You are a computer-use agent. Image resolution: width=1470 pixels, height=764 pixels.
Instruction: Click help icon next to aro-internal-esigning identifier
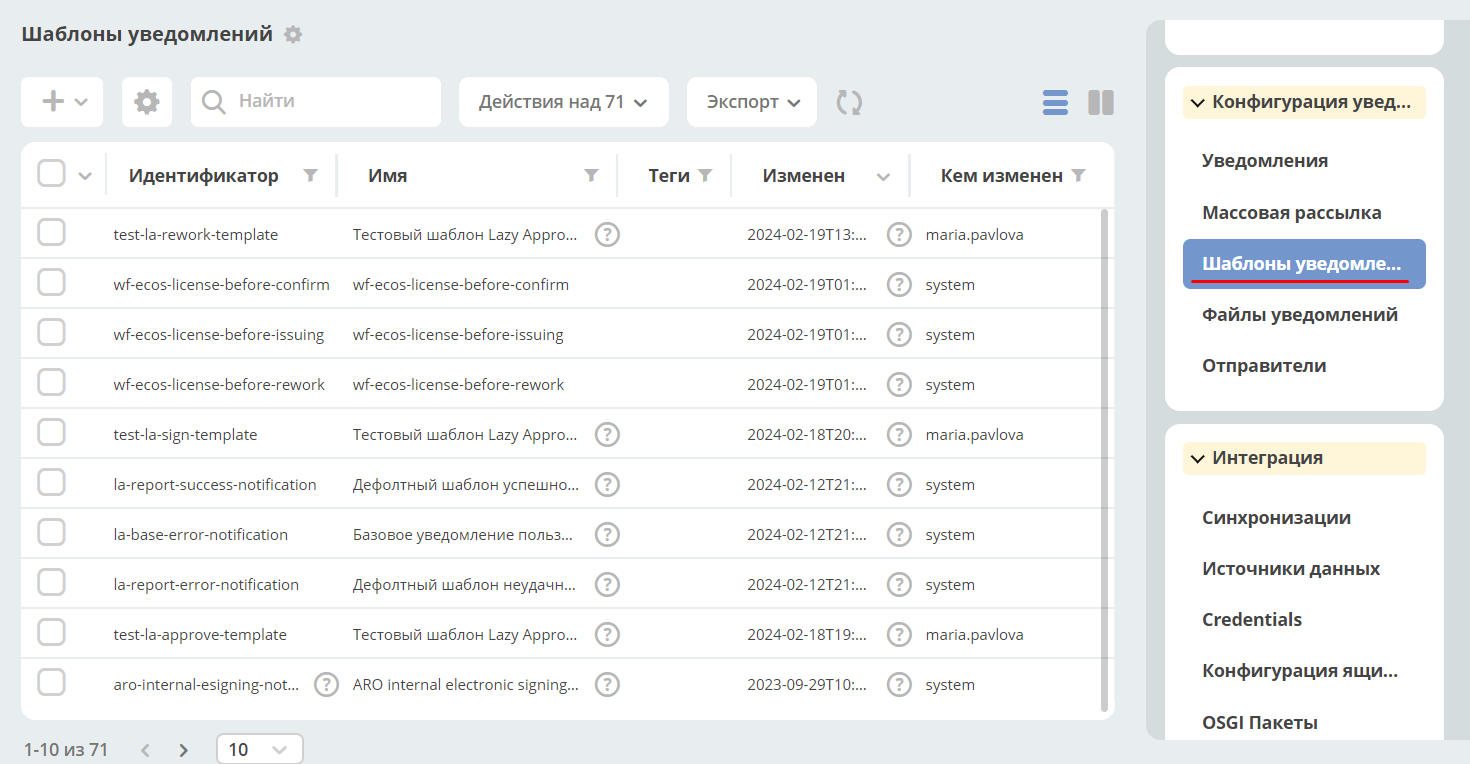pyautogui.click(x=326, y=685)
